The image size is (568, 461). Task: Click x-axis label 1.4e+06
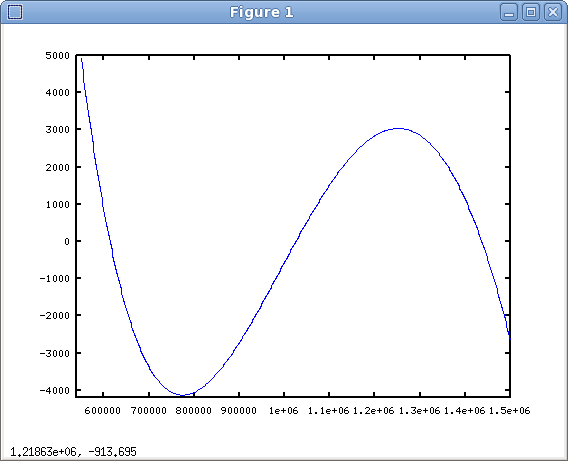(465, 411)
